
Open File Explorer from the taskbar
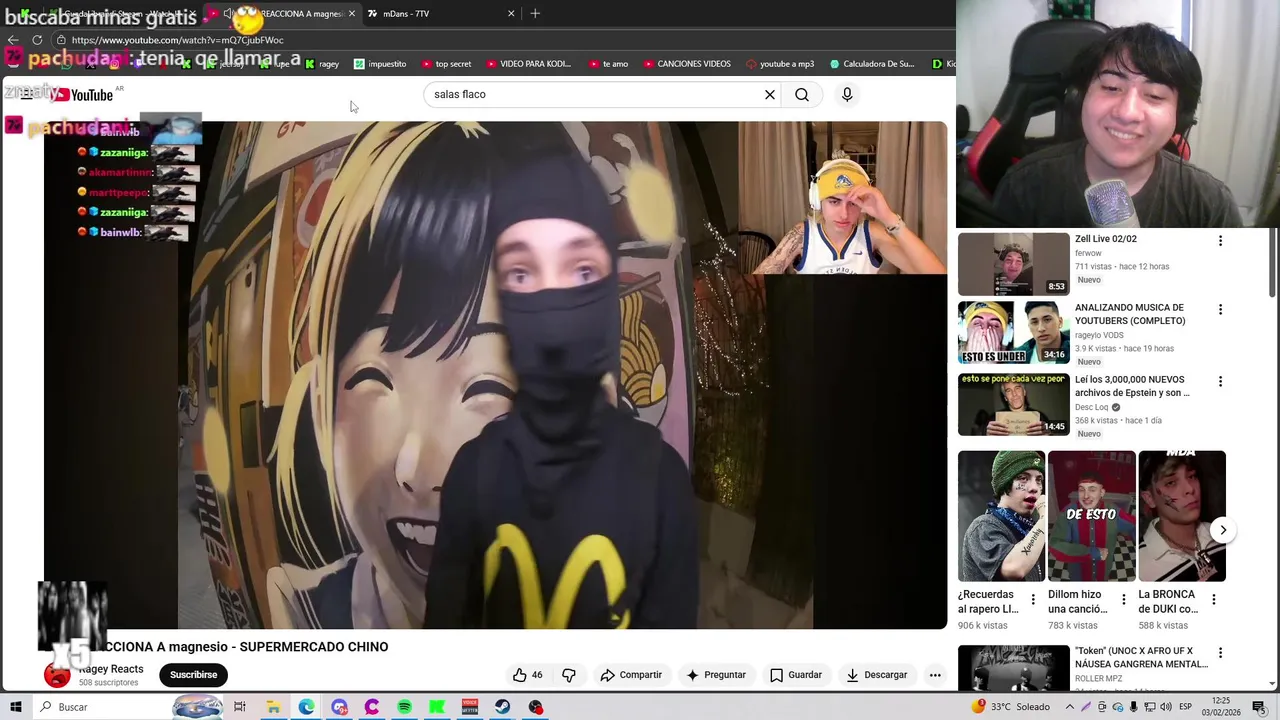click(x=273, y=707)
